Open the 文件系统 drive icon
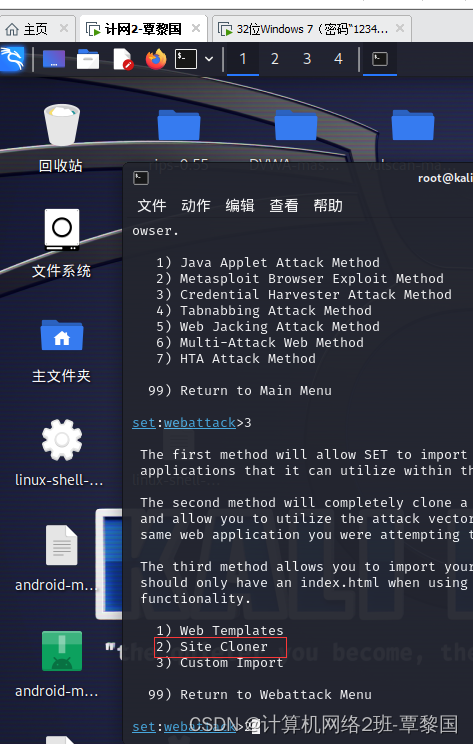473x744 pixels. (61, 244)
